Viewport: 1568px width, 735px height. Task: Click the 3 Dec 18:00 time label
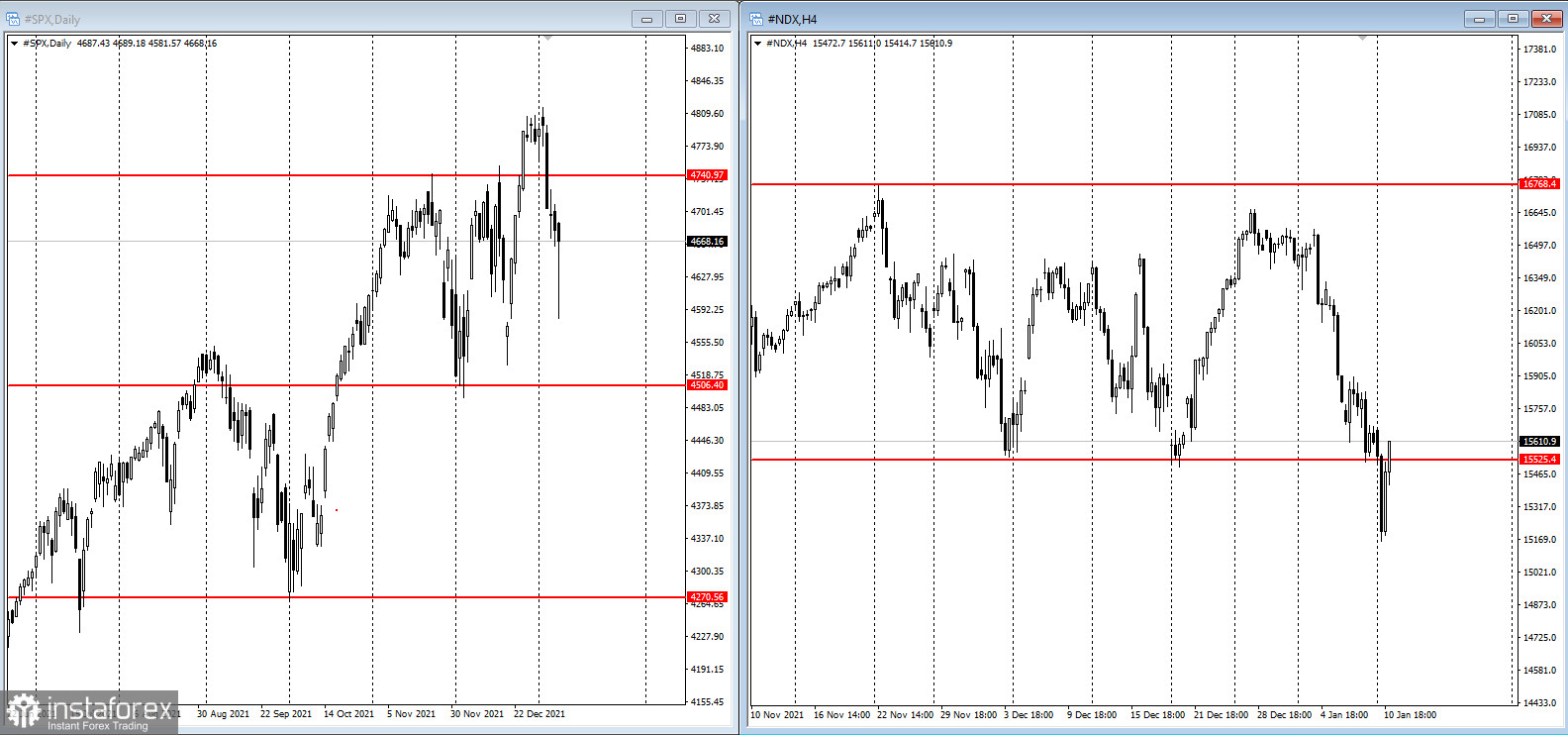point(1029,715)
